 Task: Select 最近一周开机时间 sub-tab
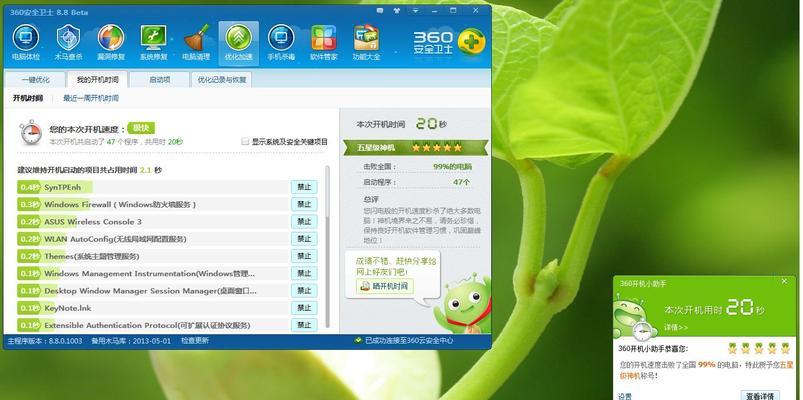[x=91, y=98]
